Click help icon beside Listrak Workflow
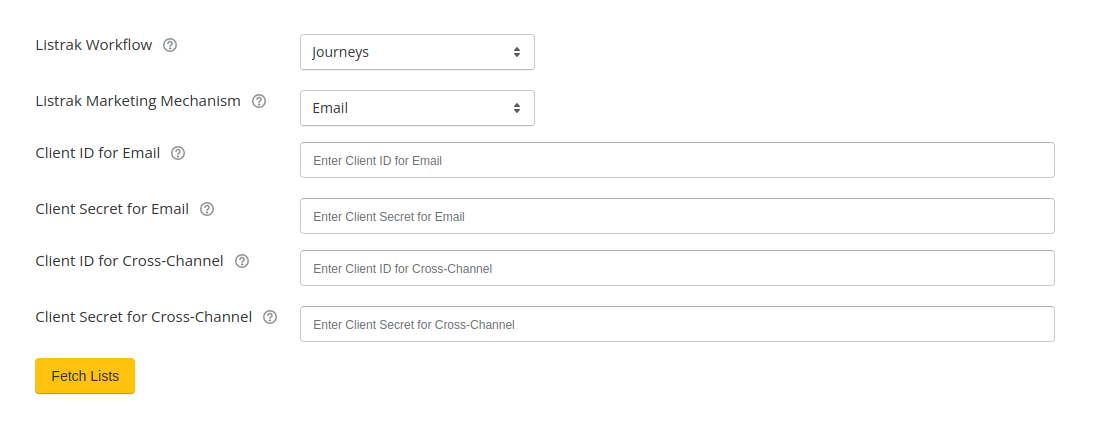Screen dimensions: 1112x429 (x=170, y=45)
